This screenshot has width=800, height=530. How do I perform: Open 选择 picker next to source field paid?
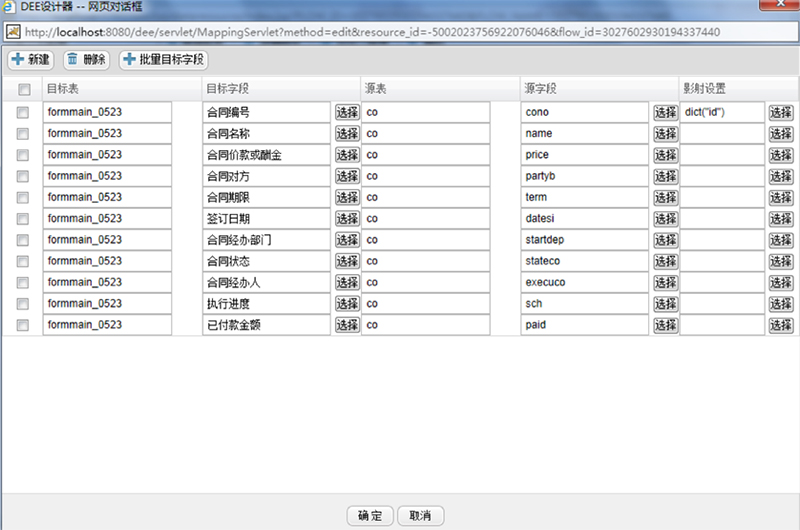(665, 325)
